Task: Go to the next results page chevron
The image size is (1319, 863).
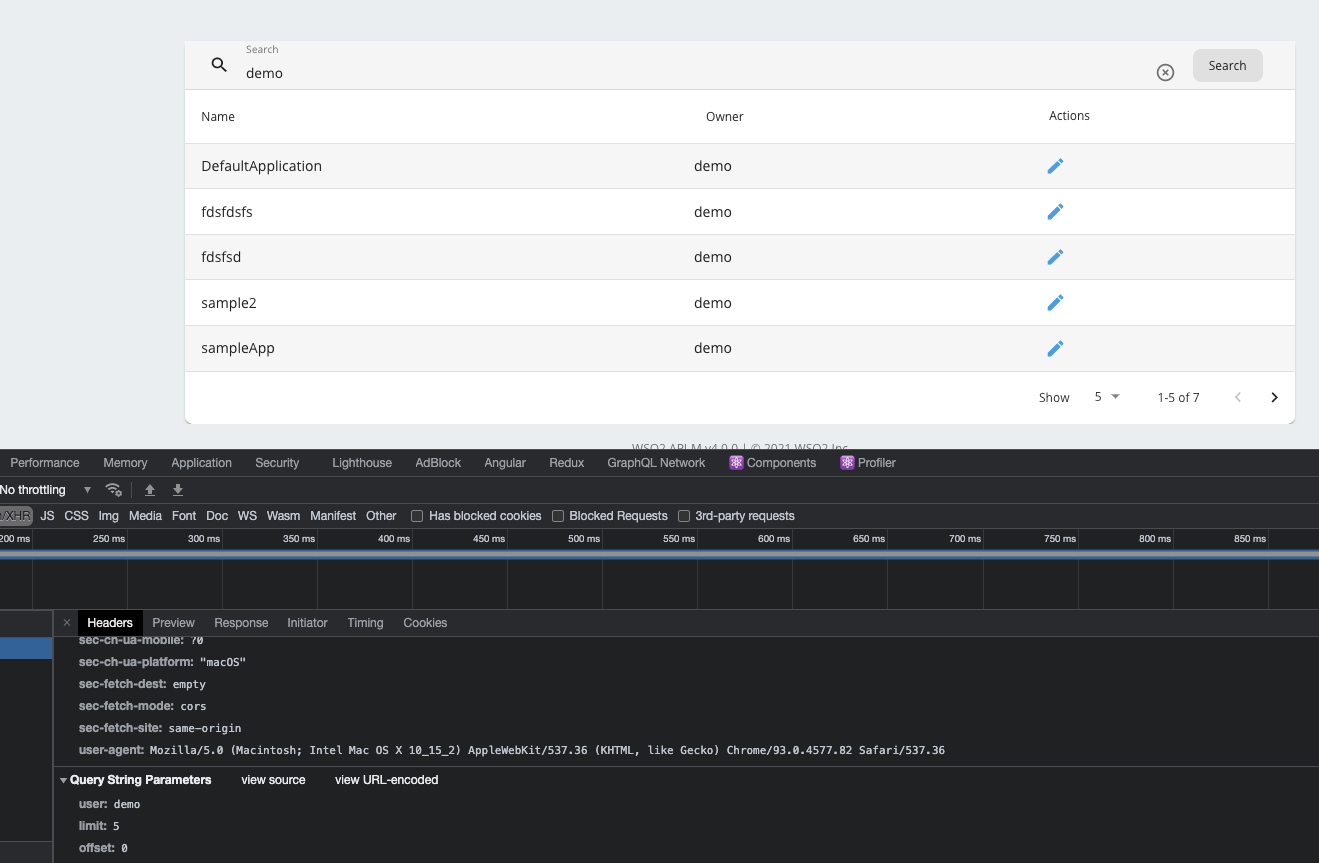Action: point(1274,397)
